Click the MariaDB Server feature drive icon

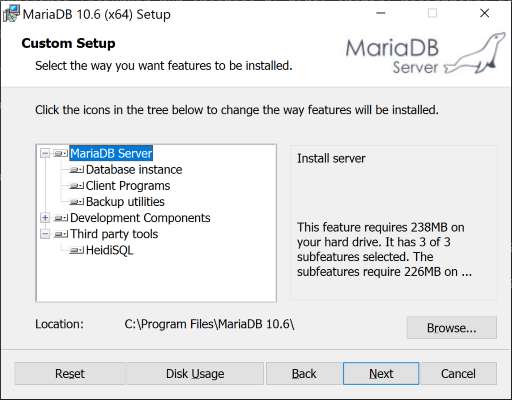(61, 153)
